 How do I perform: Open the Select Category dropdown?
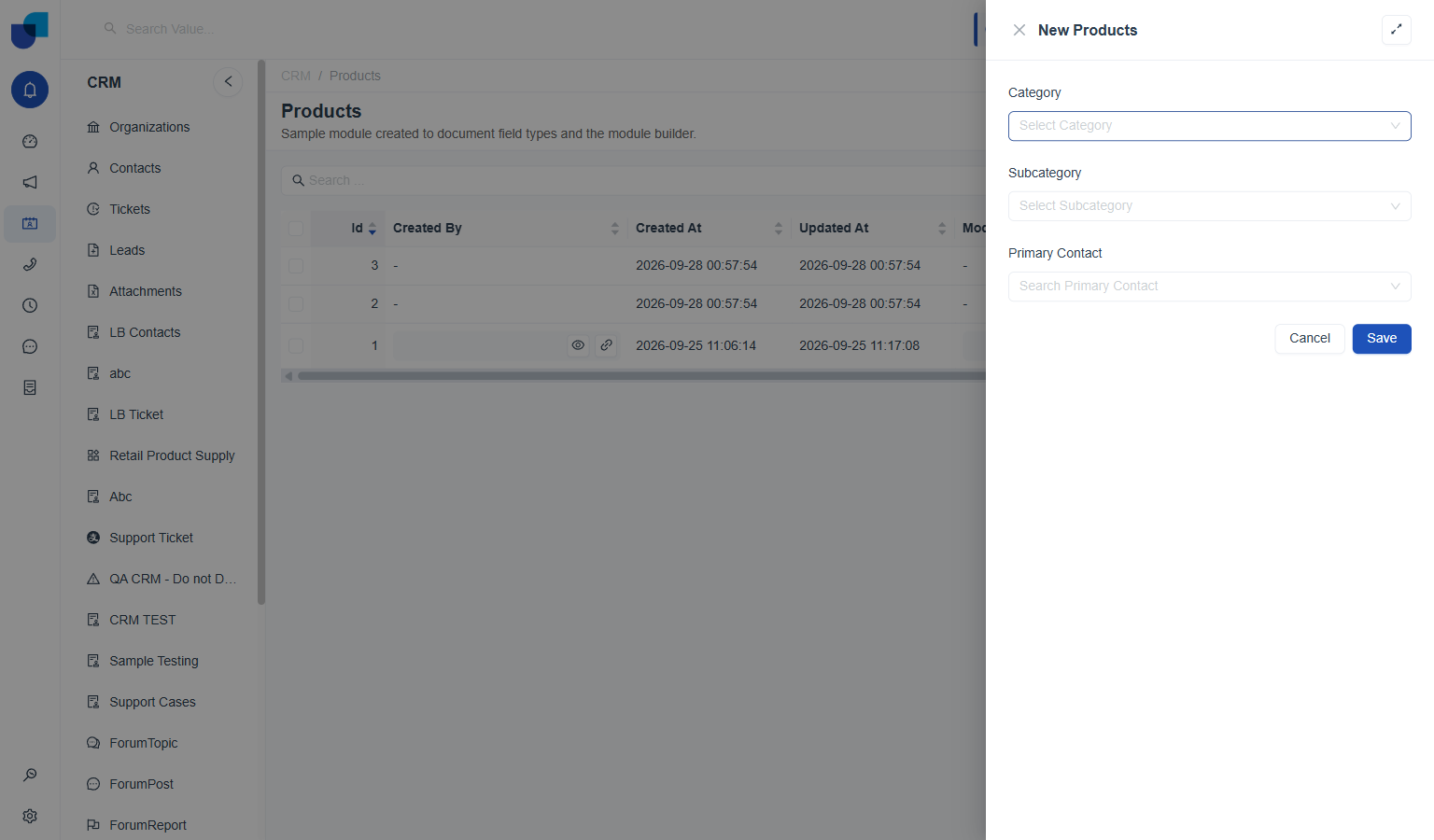pyautogui.click(x=1209, y=126)
